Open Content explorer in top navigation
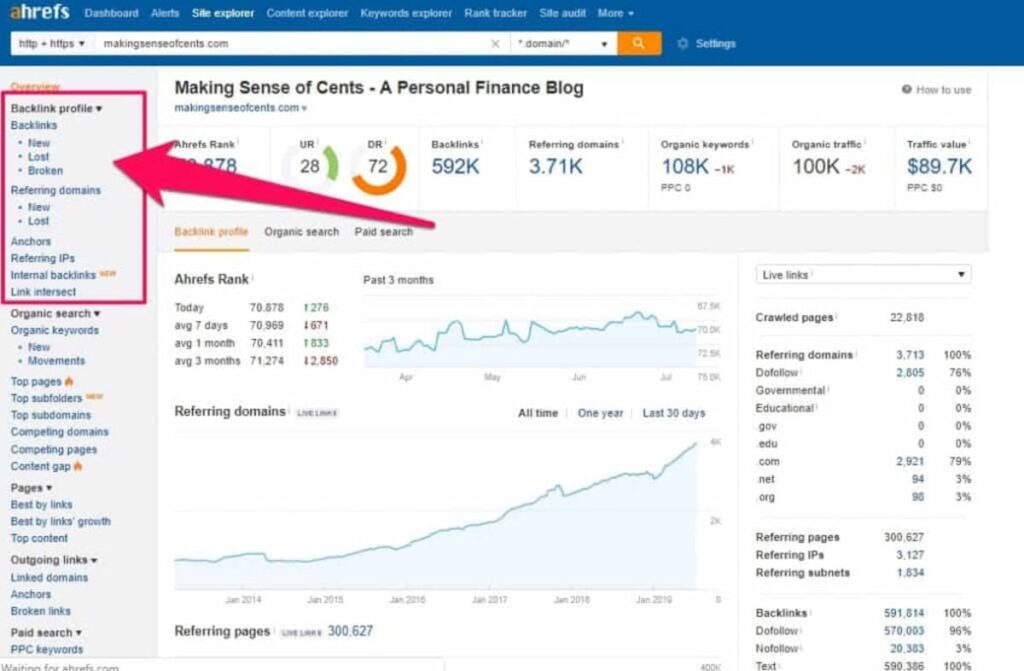The height and width of the screenshot is (671, 1024). tap(307, 13)
